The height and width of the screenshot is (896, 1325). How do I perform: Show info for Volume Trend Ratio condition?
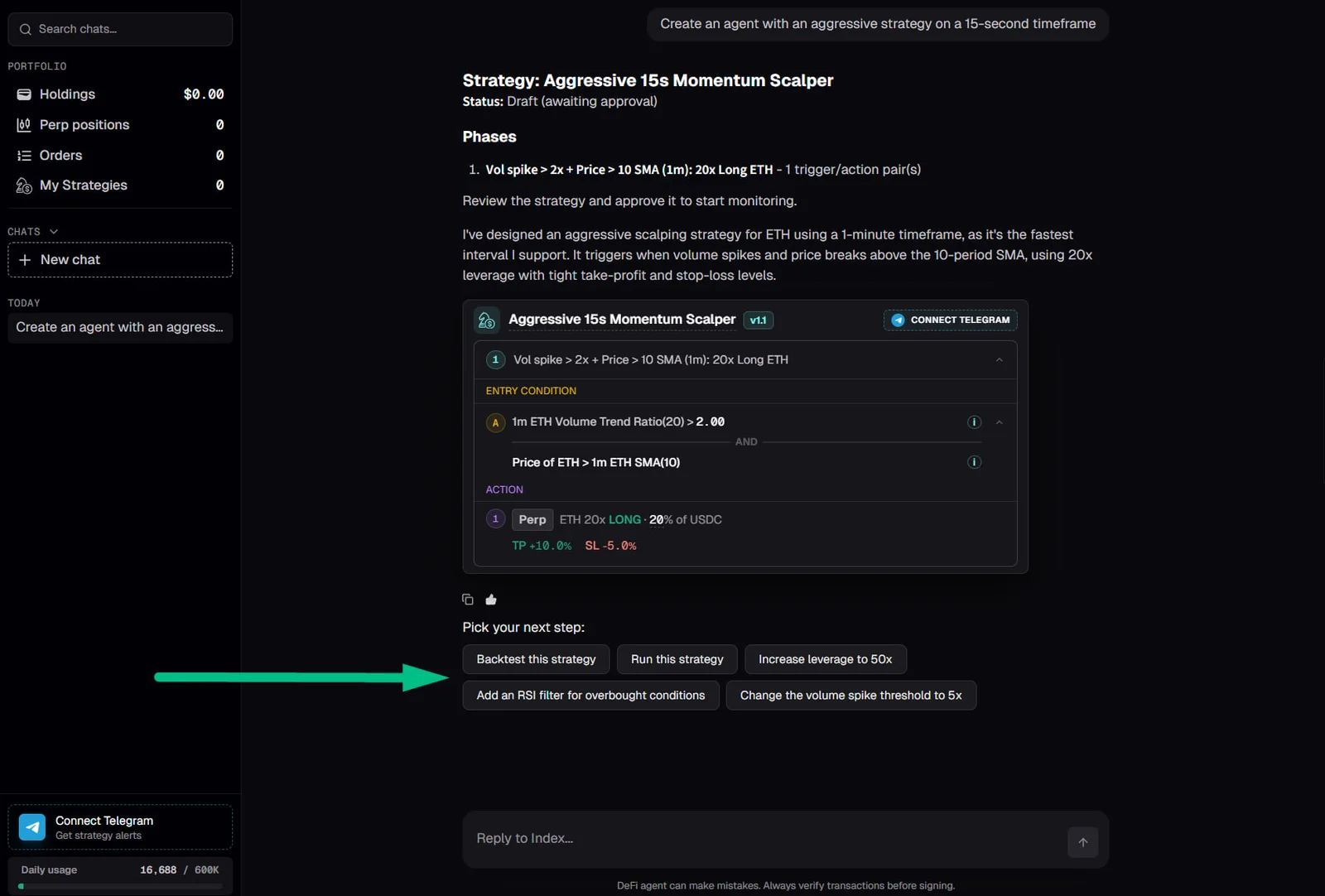coord(974,422)
